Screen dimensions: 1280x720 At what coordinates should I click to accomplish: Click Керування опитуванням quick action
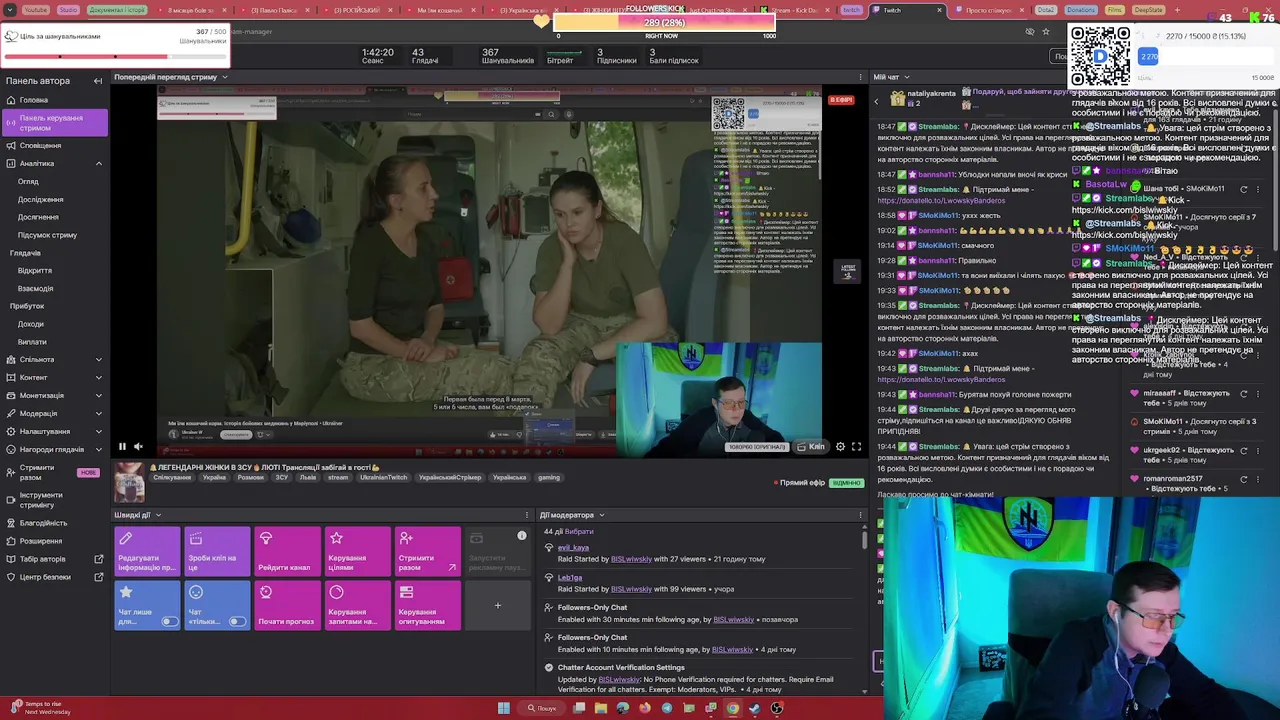pyautogui.click(x=427, y=605)
